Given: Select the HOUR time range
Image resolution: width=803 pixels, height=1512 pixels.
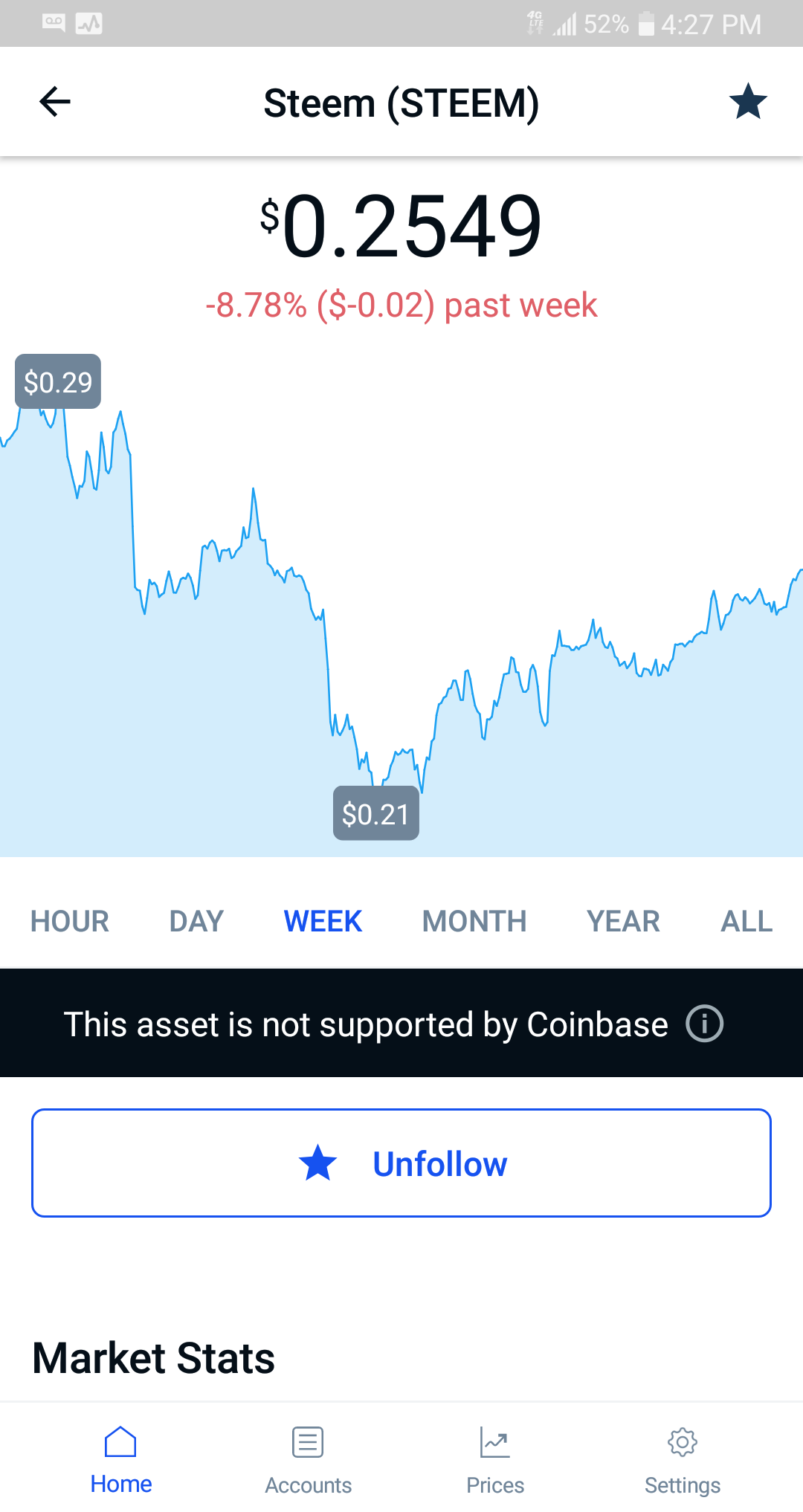Looking at the screenshot, I should pos(70,922).
